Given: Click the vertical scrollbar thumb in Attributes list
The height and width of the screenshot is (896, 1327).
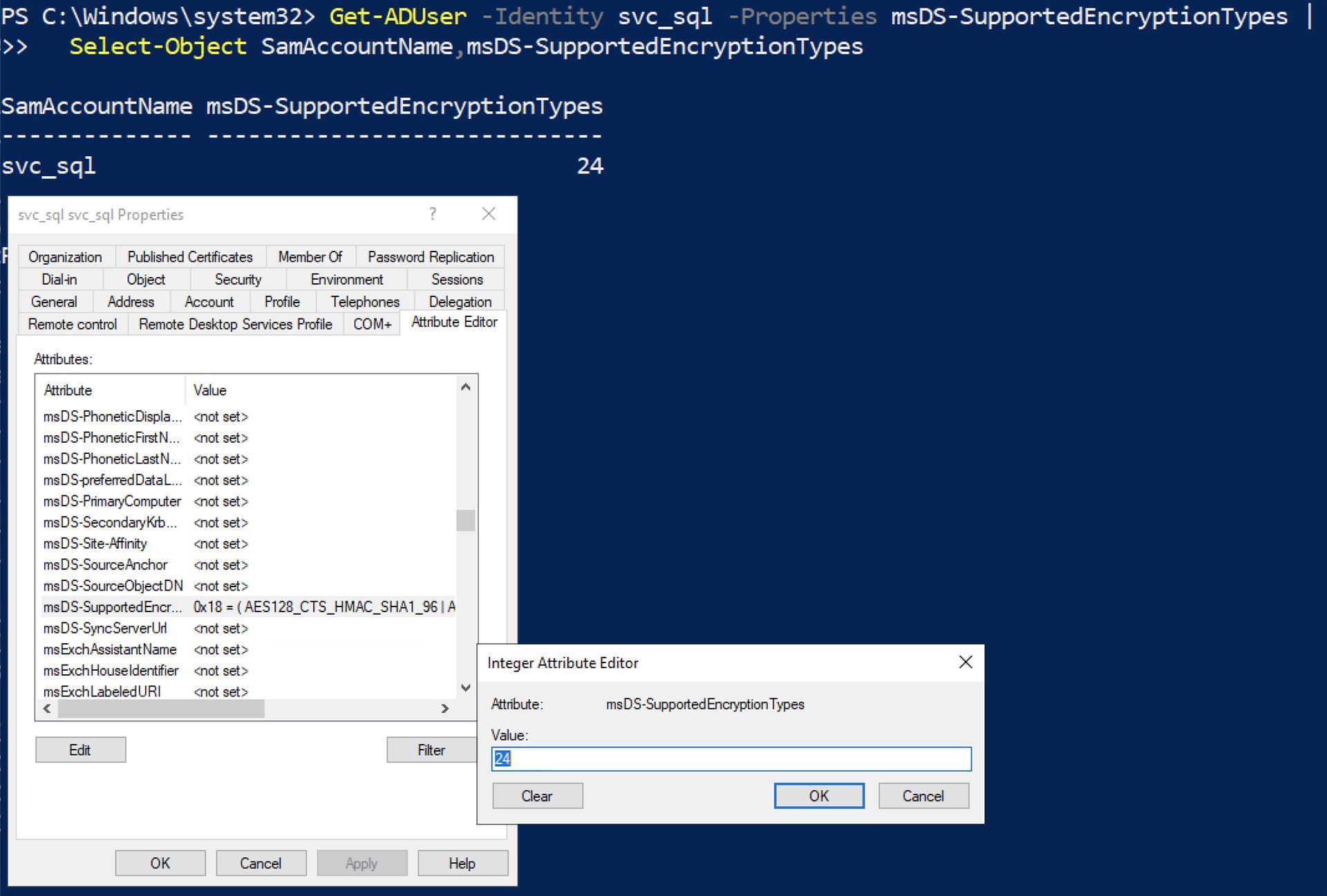Looking at the screenshot, I should point(466,520).
